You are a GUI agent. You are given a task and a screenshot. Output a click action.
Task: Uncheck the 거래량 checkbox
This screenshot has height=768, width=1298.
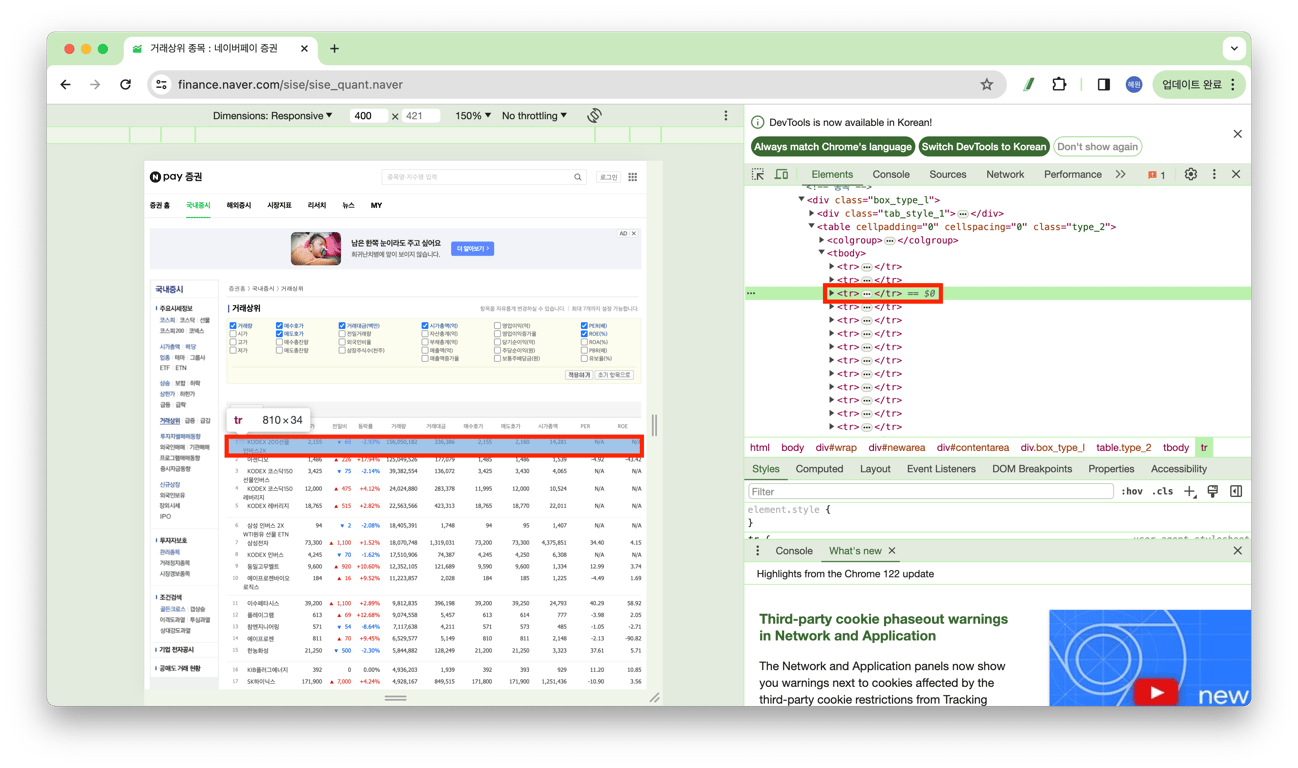[233, 326]
